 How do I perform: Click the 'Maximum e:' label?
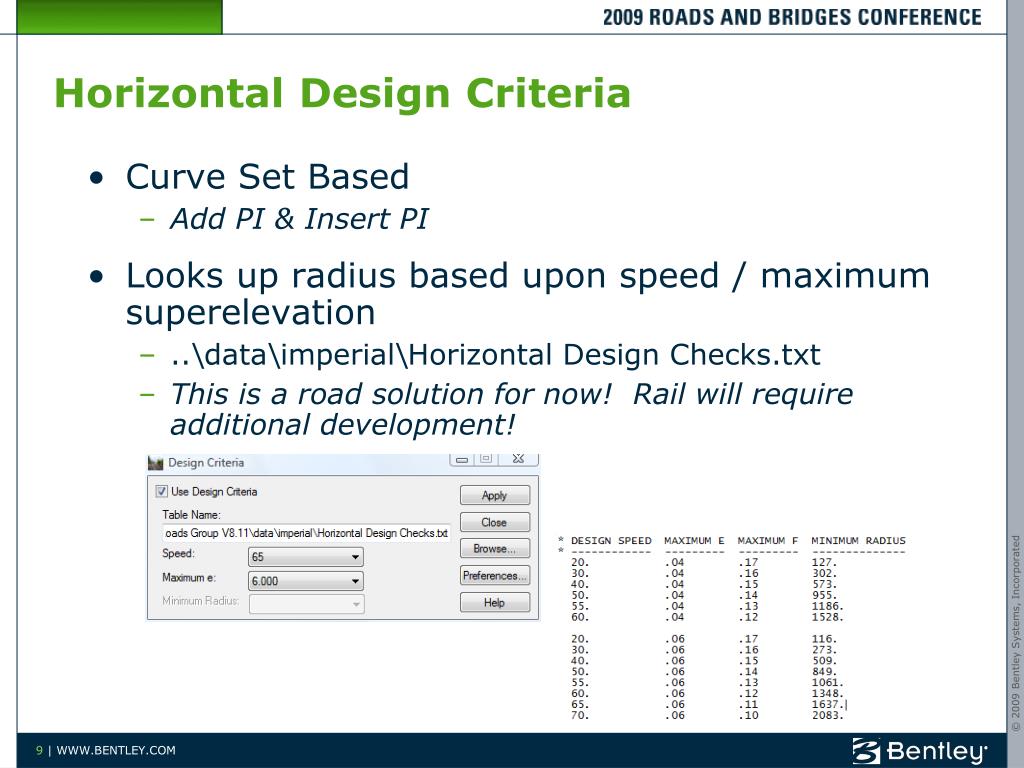pyautogui.click(x=189, y=577)
